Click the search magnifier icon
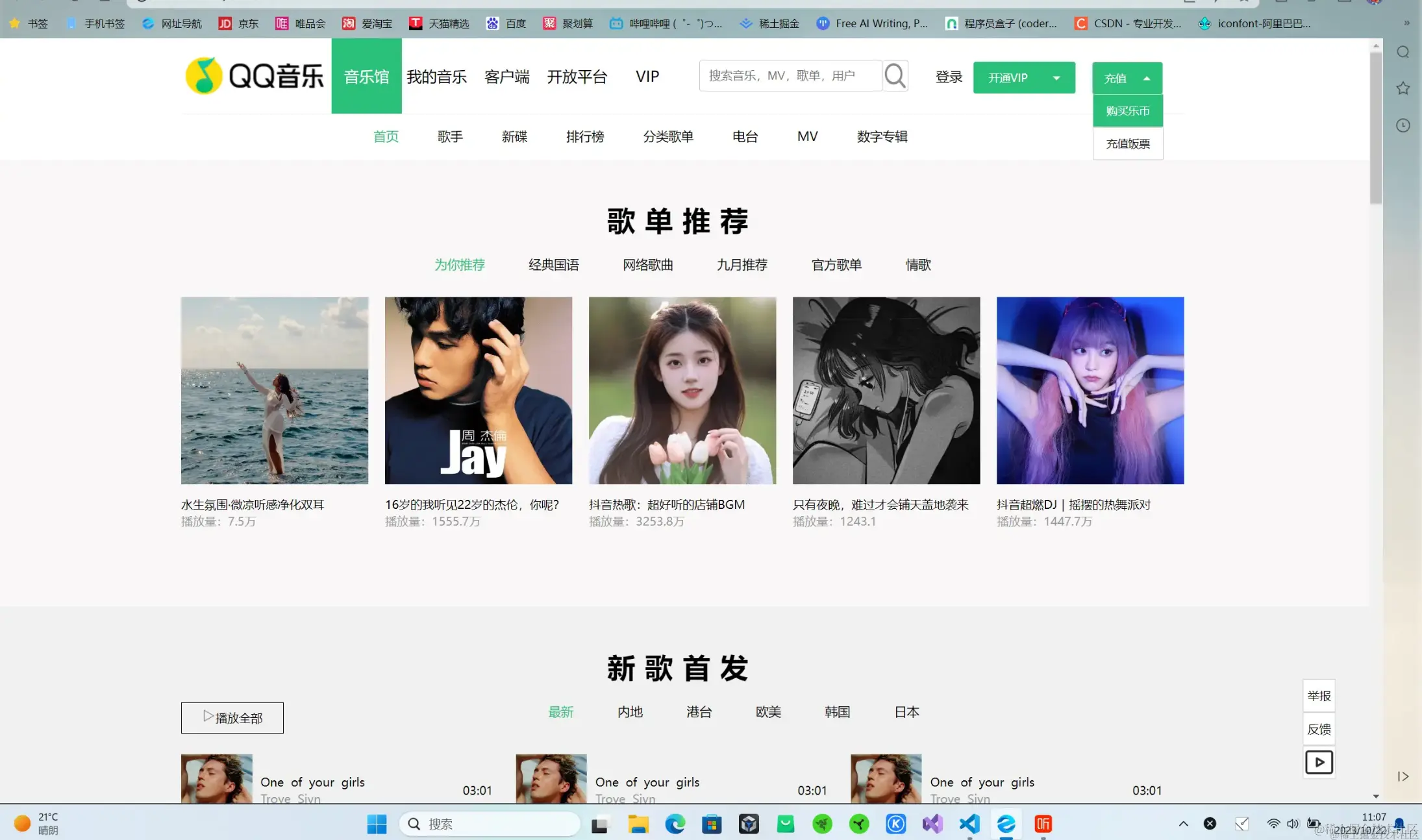Viewport: 1422px width, 840px height. click(895, 76)
